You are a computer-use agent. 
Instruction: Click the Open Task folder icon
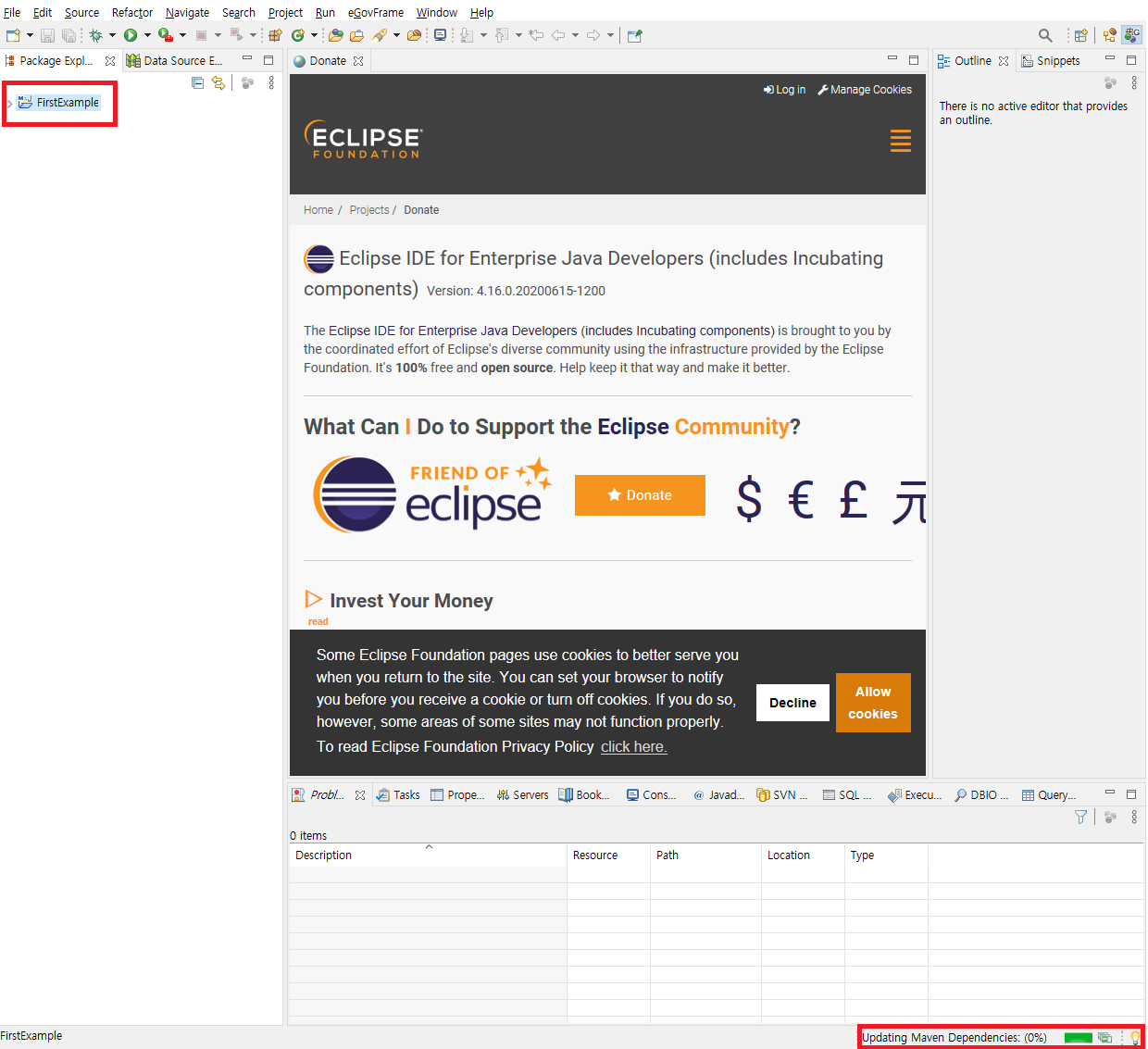pos(356,35)
